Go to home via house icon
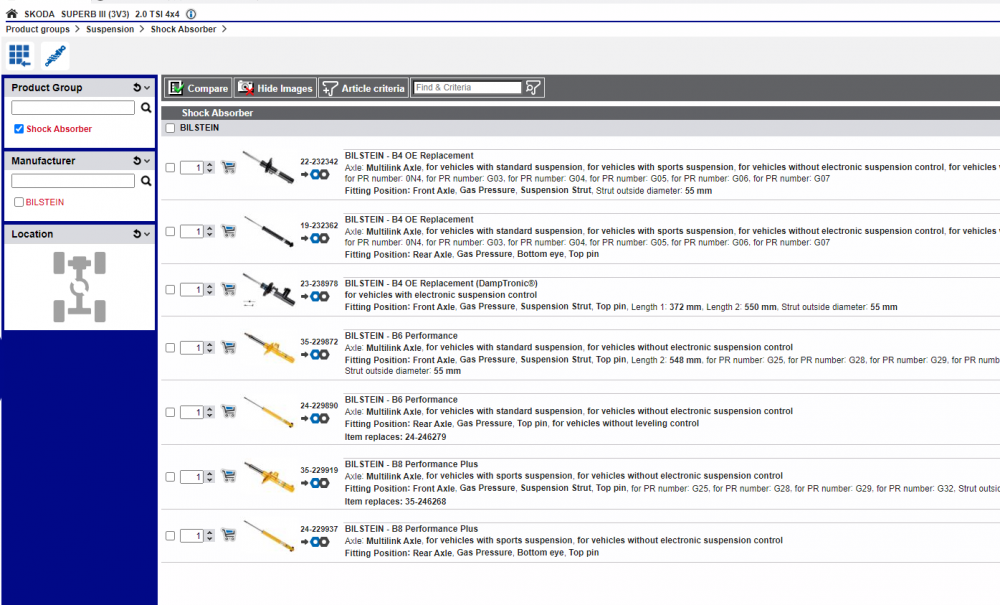The height and width of the screenshot is (605, 1000). 11,13
